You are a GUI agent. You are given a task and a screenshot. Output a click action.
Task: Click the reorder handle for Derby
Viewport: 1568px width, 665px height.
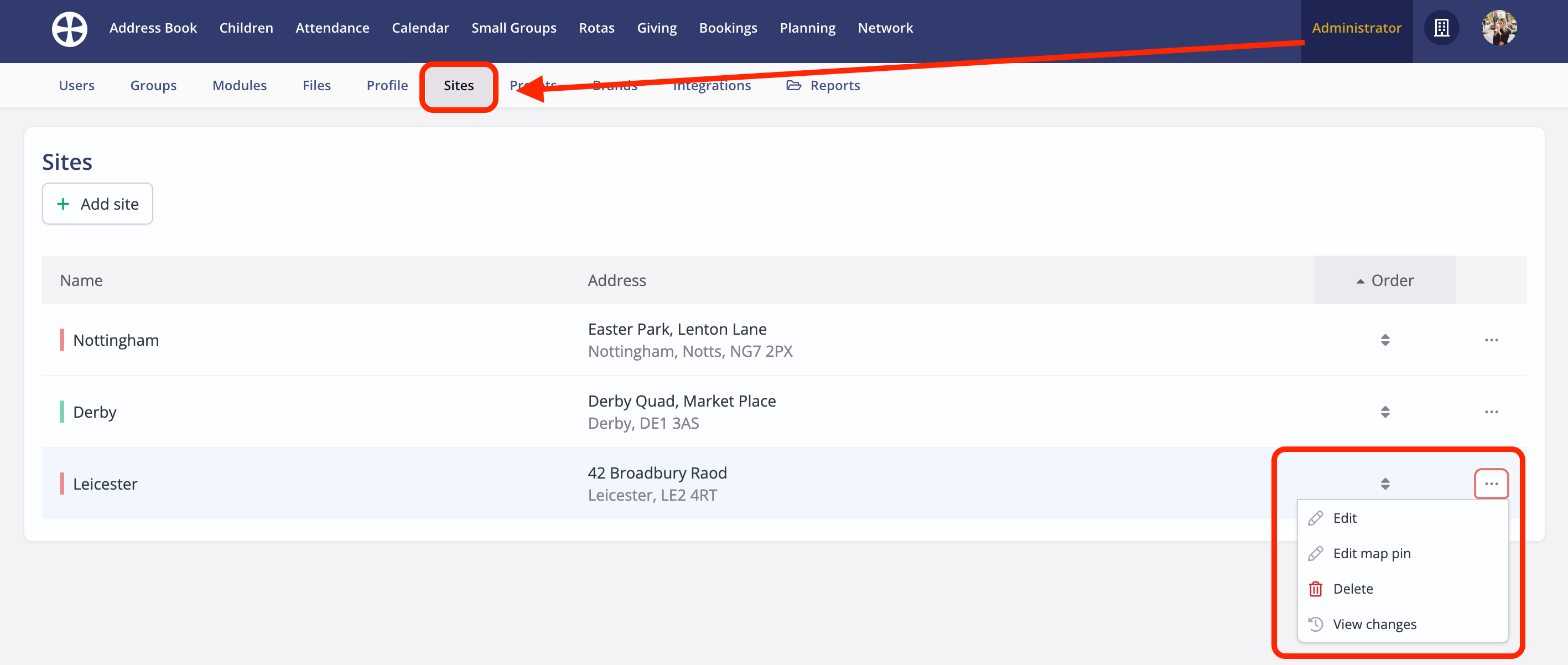(x=1385, y=412)
